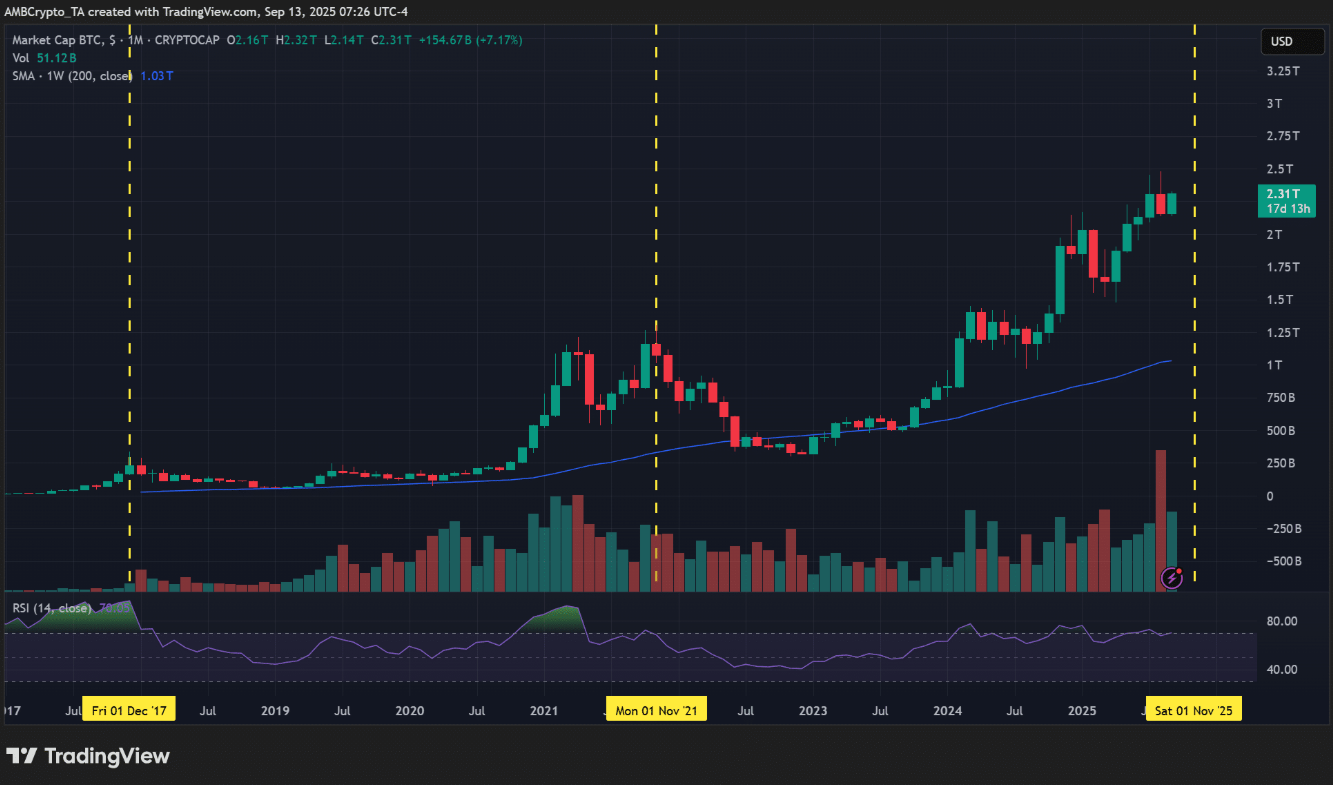The height and width of the screenshot is (785, 1333).
Task: Click the 1M interval in the legend
Action: (135, 40)
